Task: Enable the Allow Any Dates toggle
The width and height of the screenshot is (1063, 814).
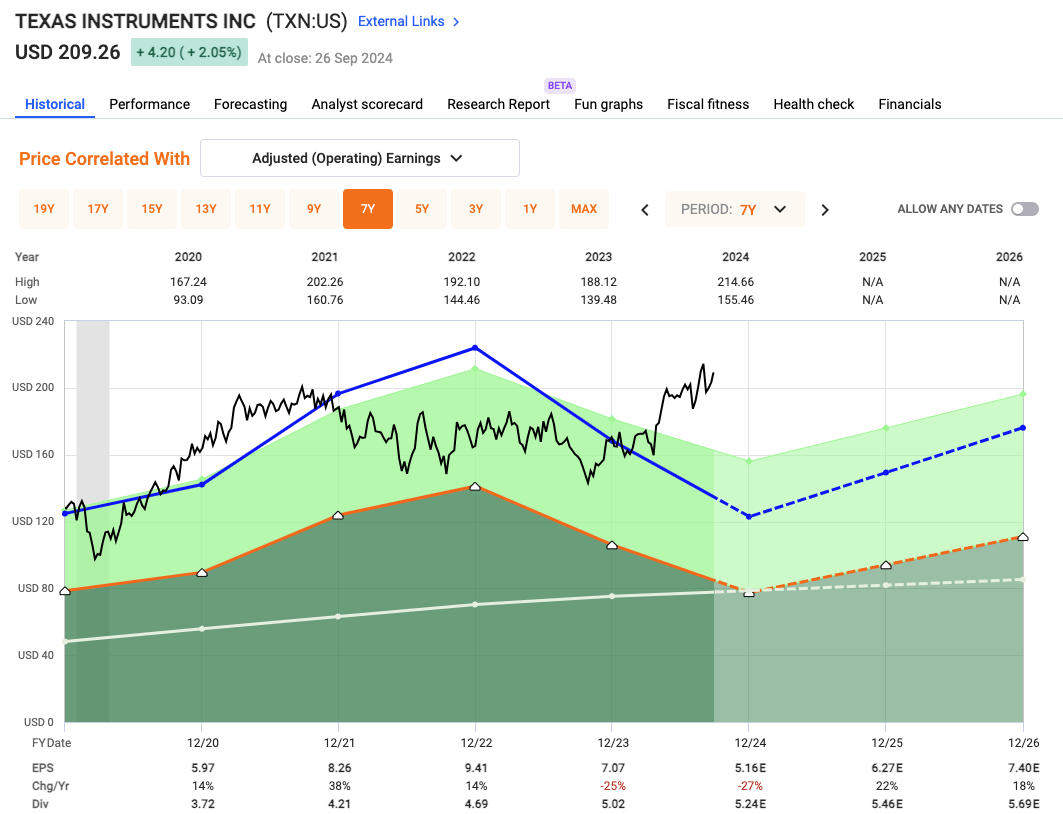Action: tap(1024, 209)
